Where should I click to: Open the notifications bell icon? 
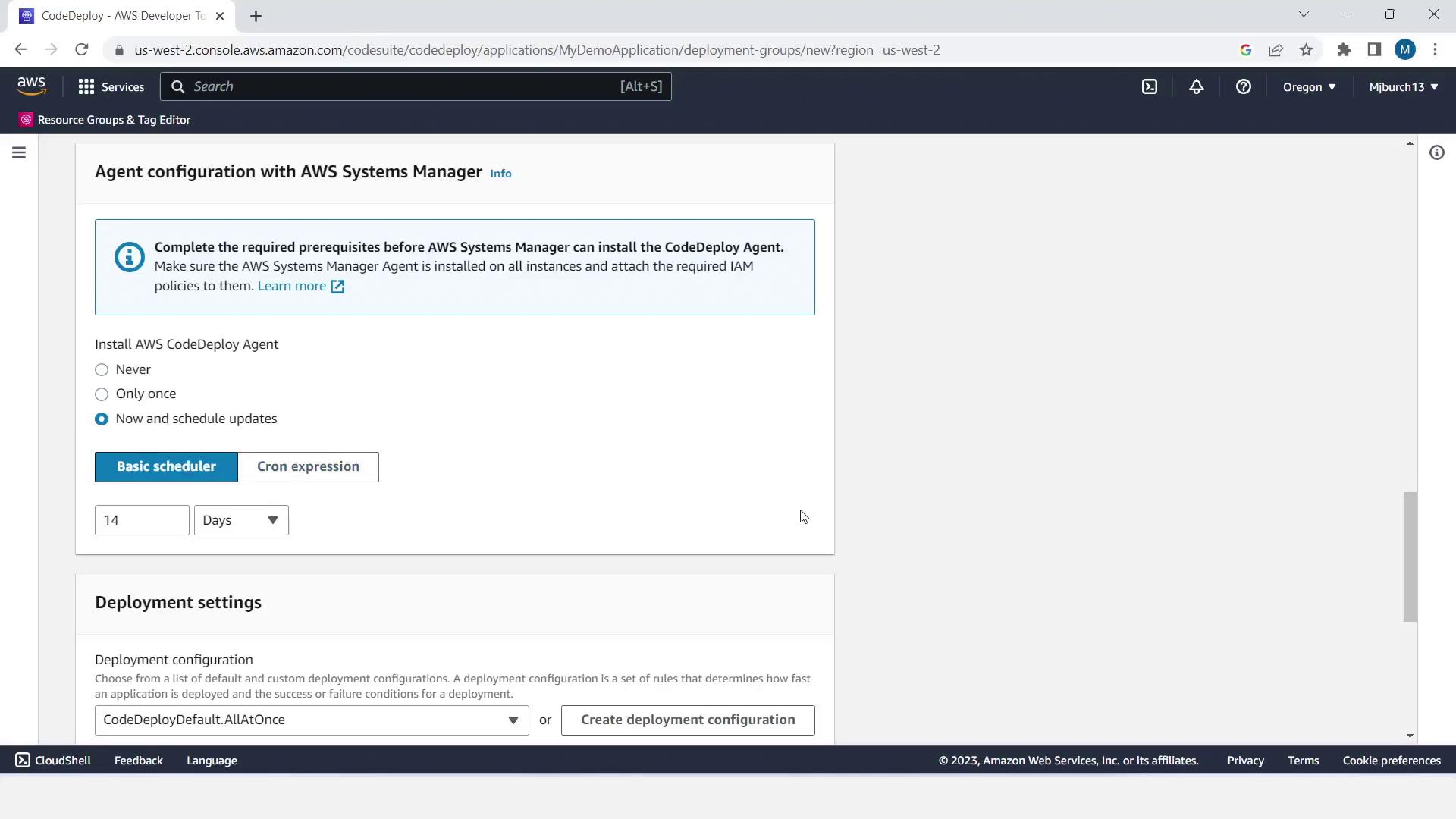click(1196, 86)
